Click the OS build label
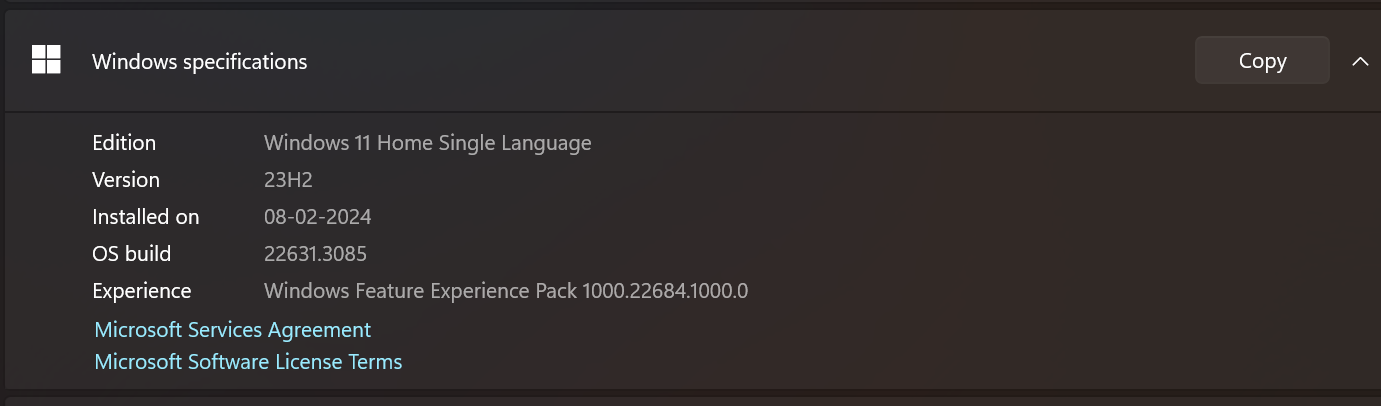 point(131,254)
